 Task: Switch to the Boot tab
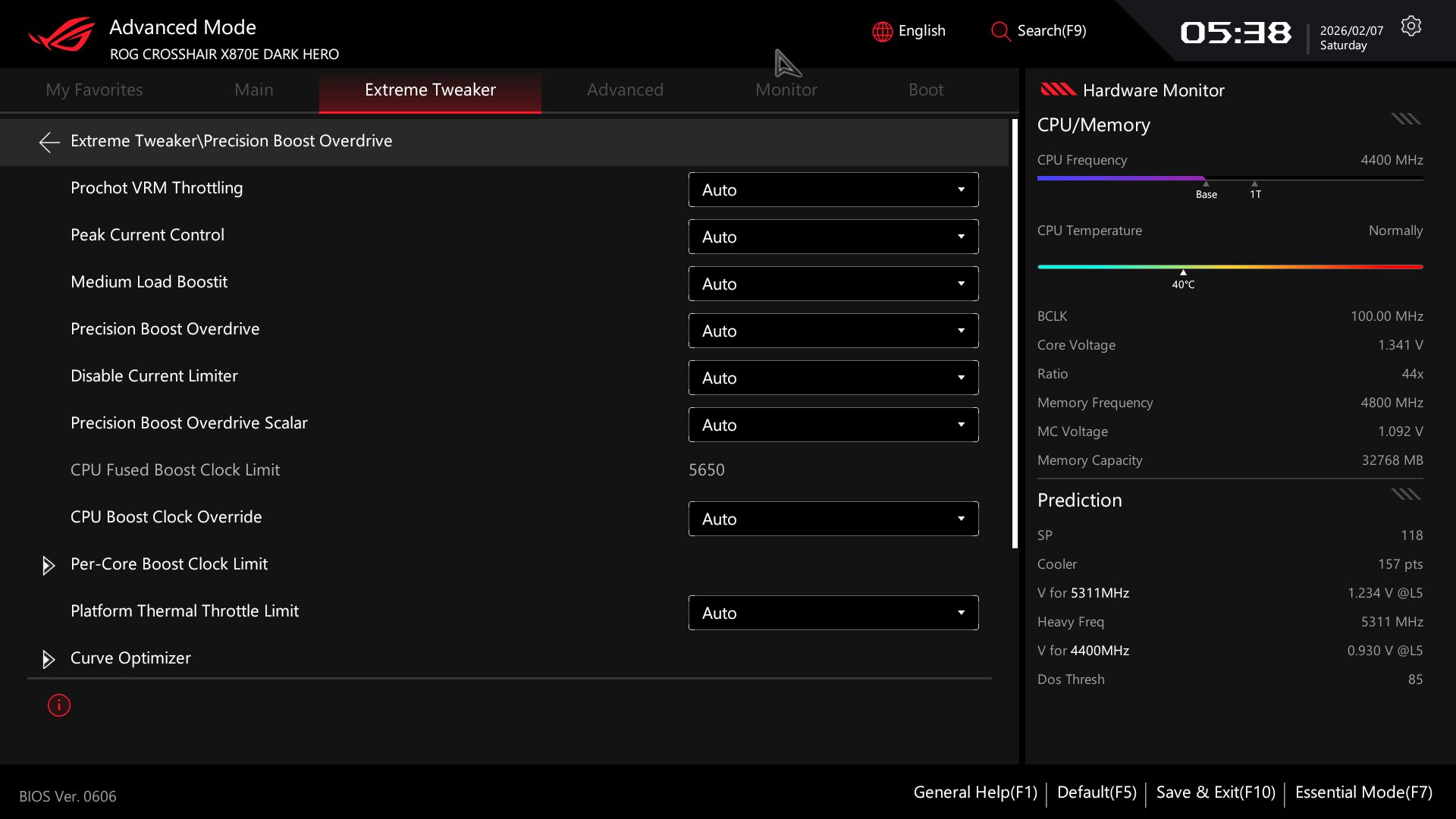tap(925, 89)
